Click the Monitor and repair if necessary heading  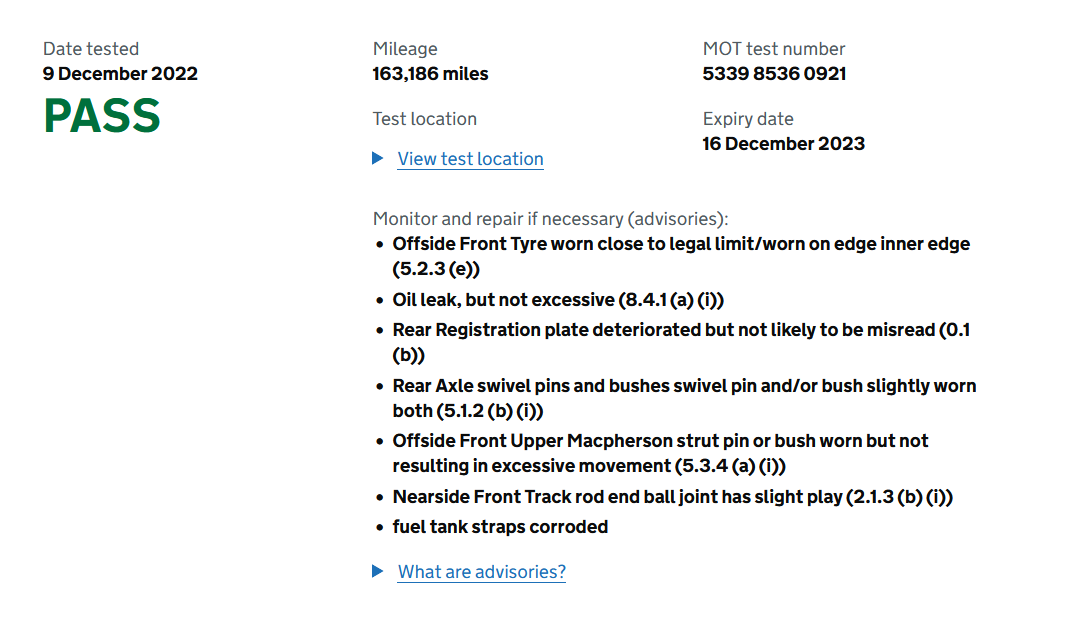click(551, 219)
